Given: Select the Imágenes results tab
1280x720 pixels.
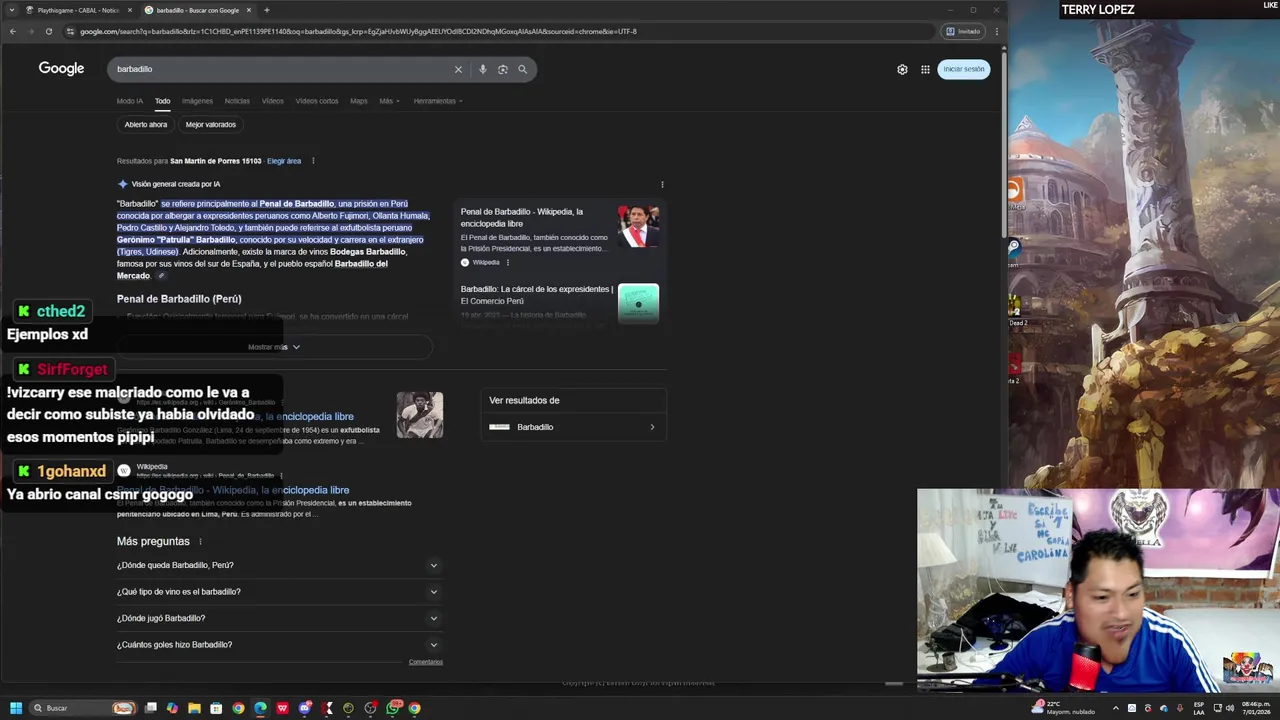Looking at the screenshot, I should coord(197,101).
